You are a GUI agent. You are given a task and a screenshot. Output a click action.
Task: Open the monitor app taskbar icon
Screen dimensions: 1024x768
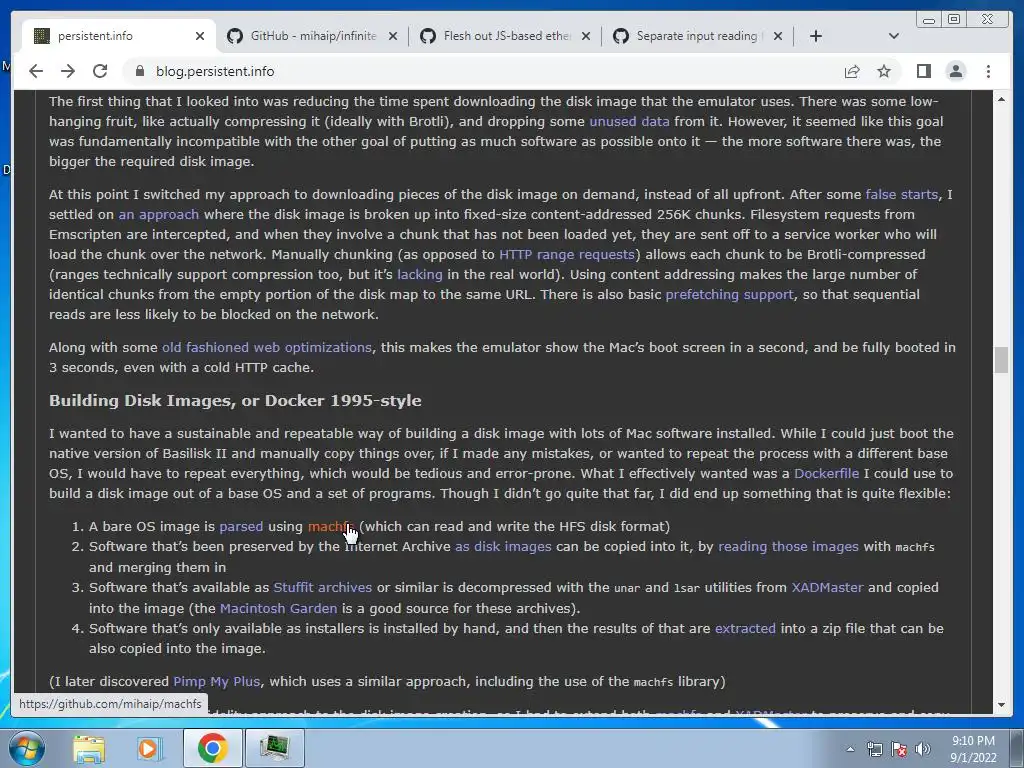[274, 748]
